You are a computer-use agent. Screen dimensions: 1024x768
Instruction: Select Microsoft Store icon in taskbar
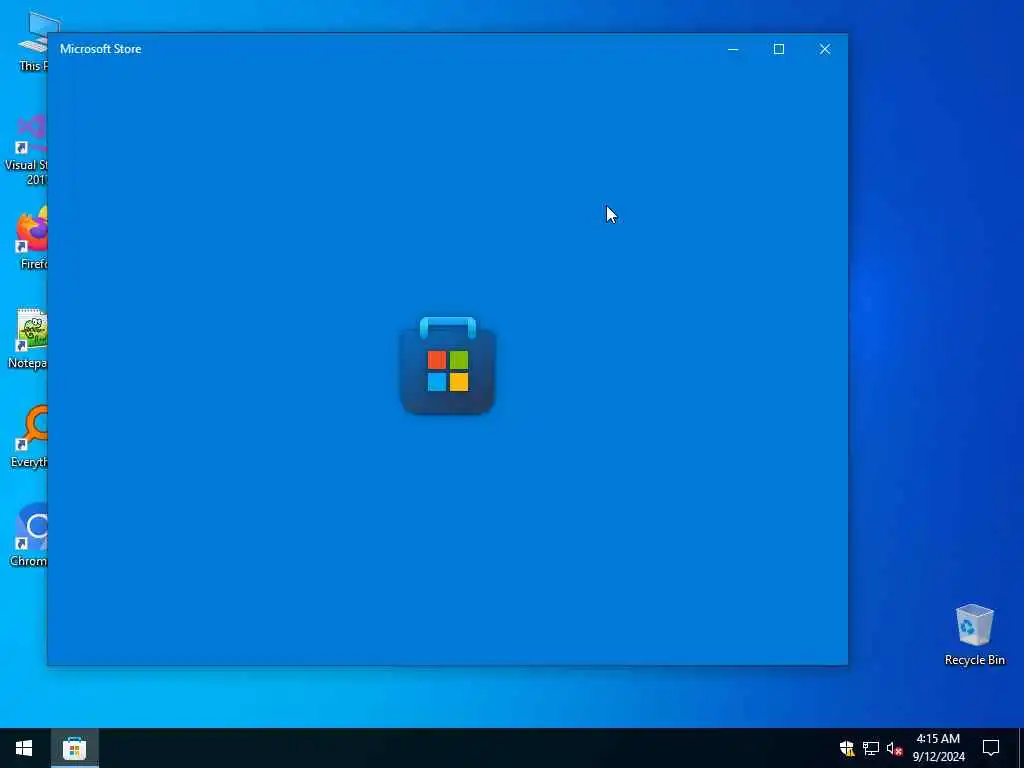(74, 748)
